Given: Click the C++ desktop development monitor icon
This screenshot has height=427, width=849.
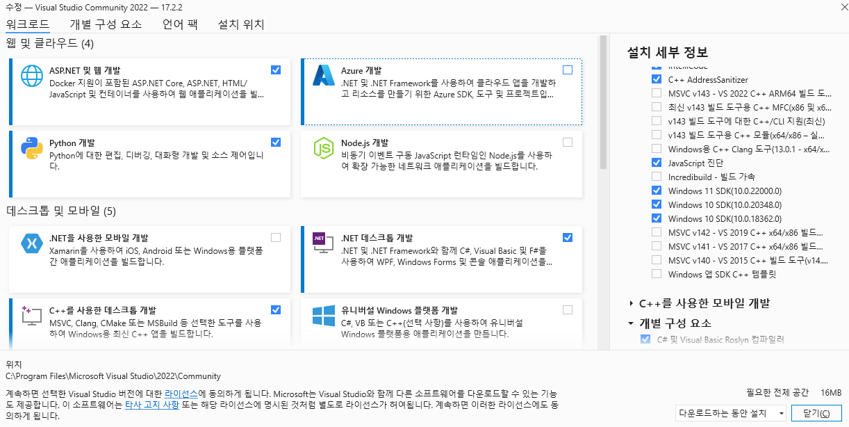Looking at the screenshot, I should (x=31, y=316).
